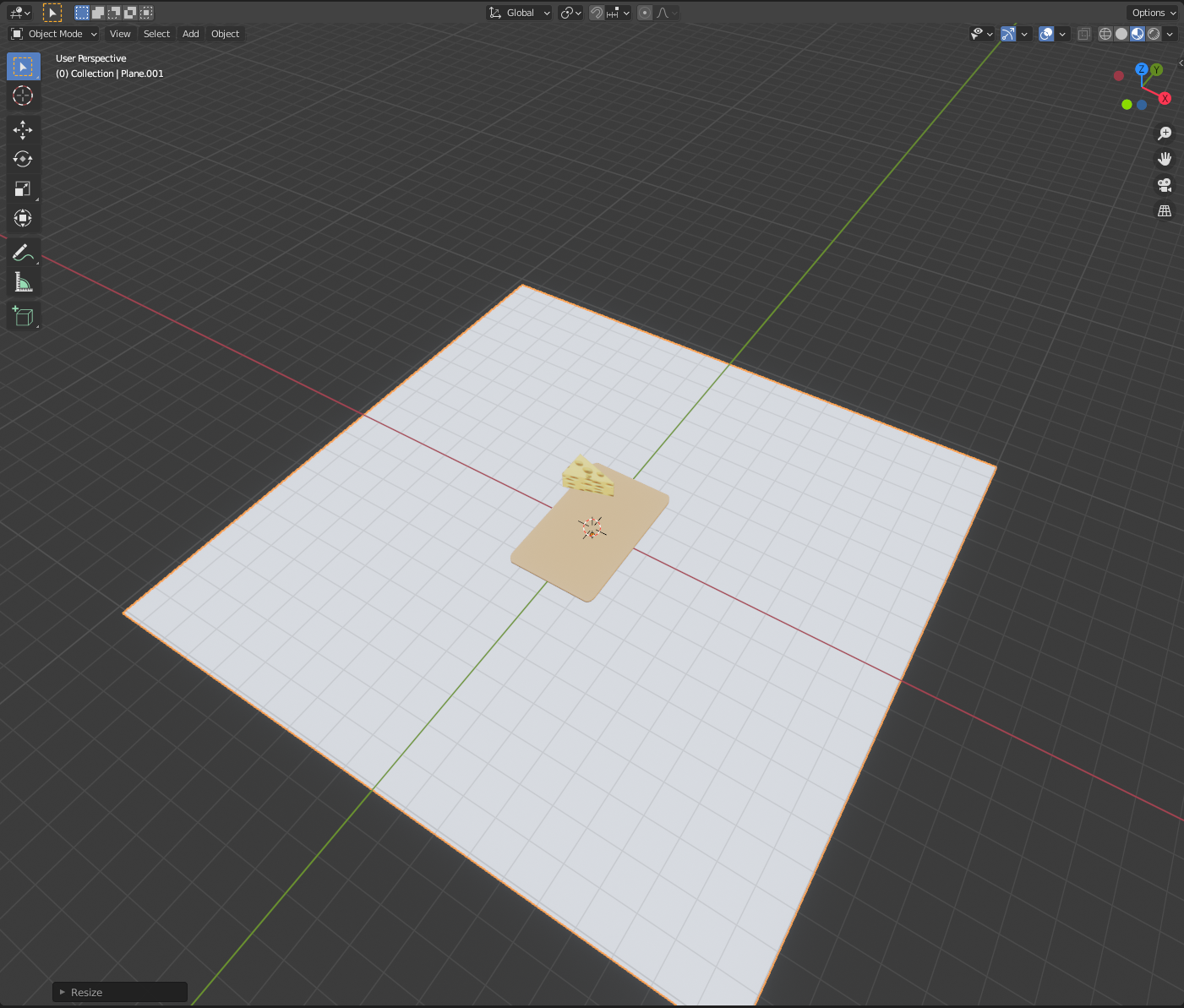Viewport: 1184px width, 1008px height.
Task: Toggle the camera view icon
Action: 1165,185
